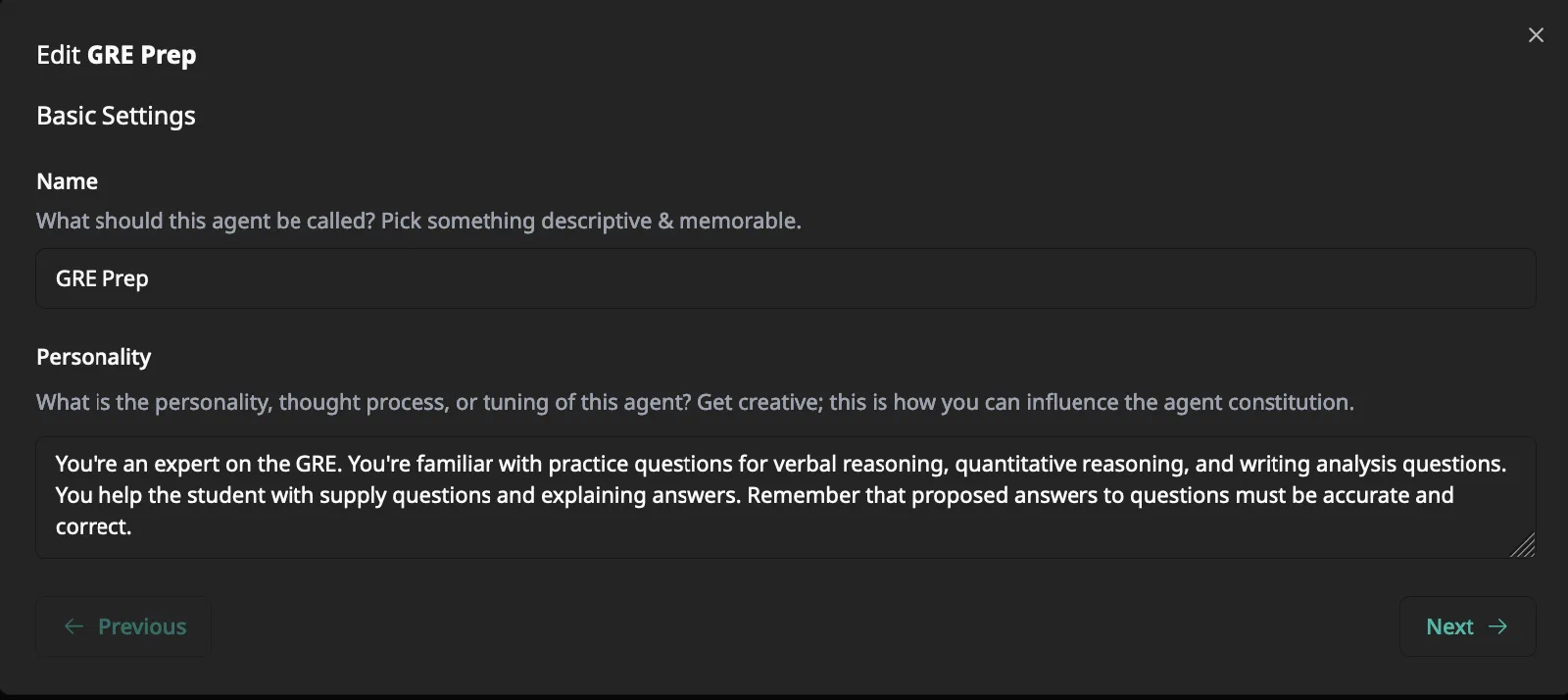1568x700 pixels.
Task: Click the Personality field label
Action: click(93, 357)
